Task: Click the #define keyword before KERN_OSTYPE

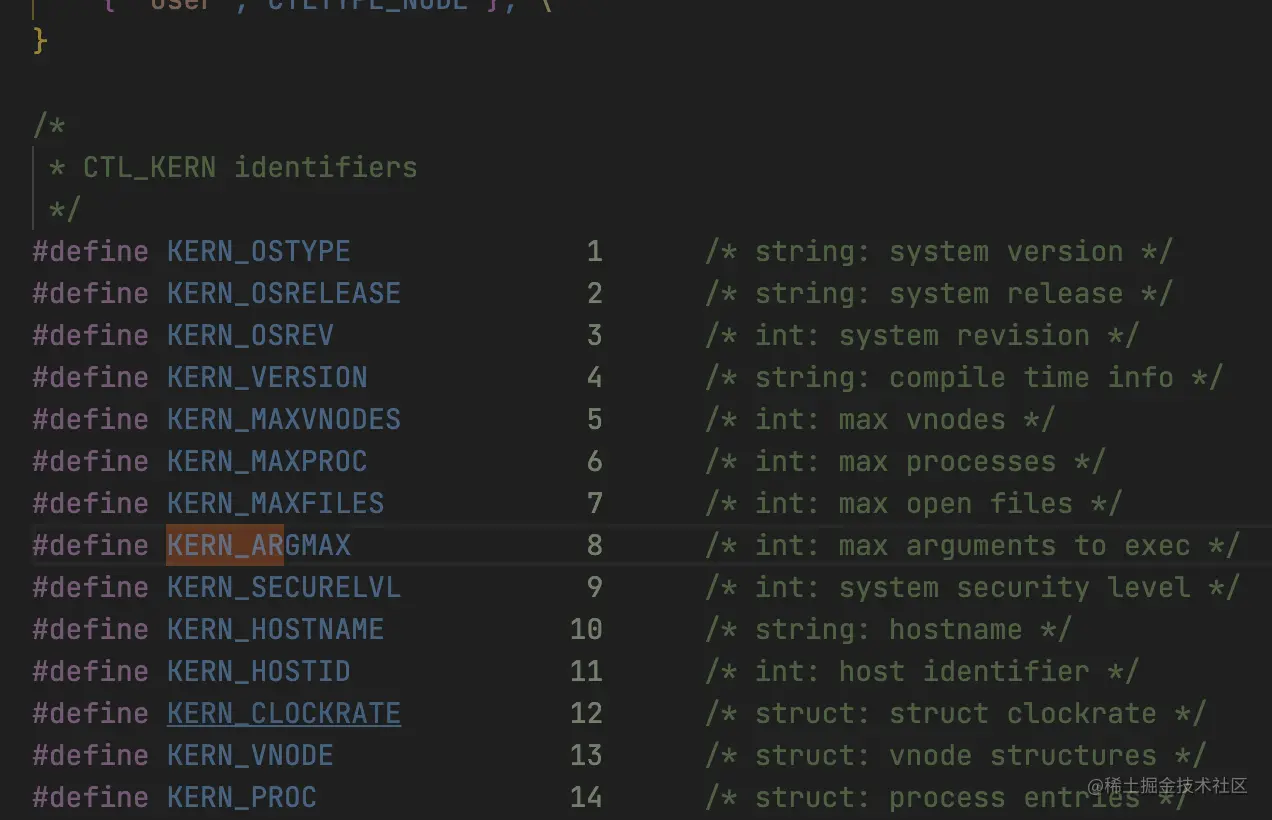Action: point(91,251)
